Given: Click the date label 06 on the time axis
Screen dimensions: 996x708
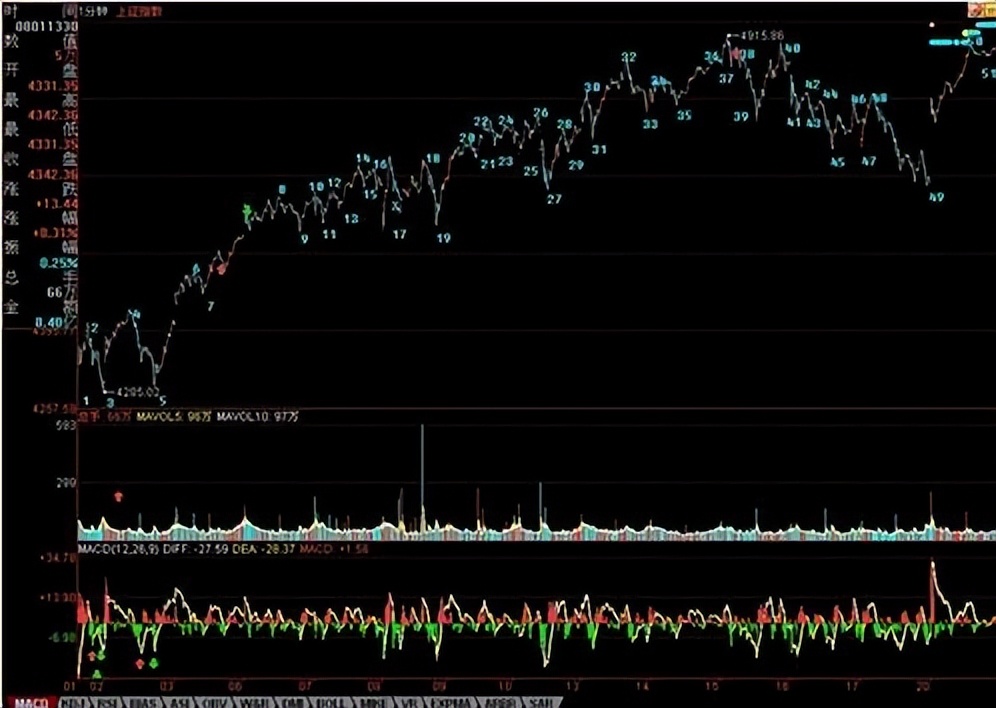Looking at the screenshot, I should coord(234,686).
